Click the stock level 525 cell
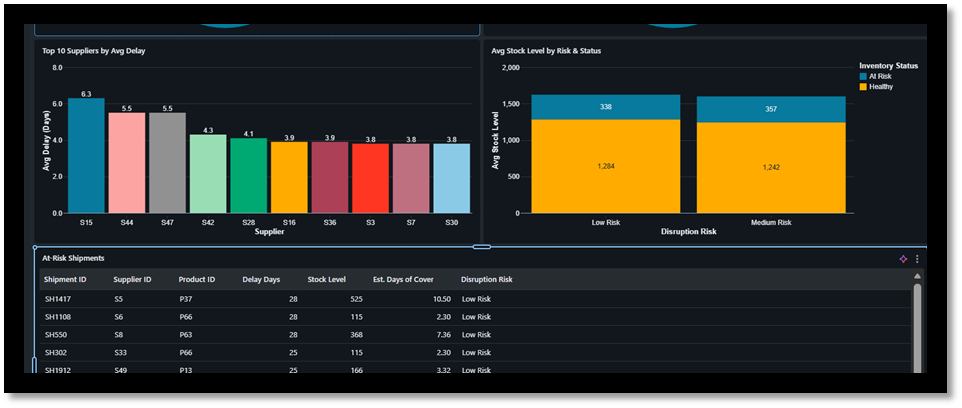Screen dimensions: 962x408 click(356, 299)
